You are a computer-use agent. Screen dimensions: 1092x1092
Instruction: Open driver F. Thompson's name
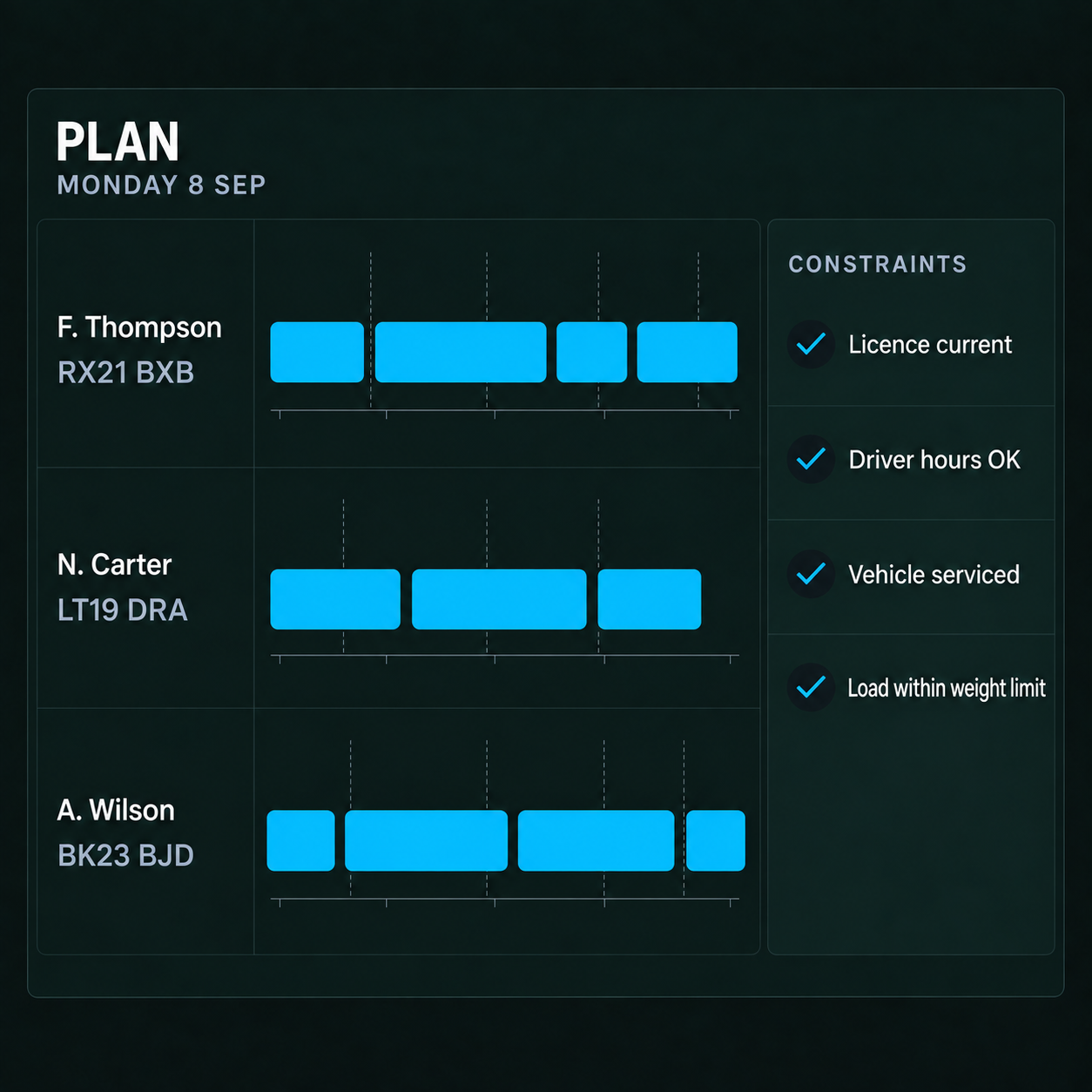coord(139,327)
